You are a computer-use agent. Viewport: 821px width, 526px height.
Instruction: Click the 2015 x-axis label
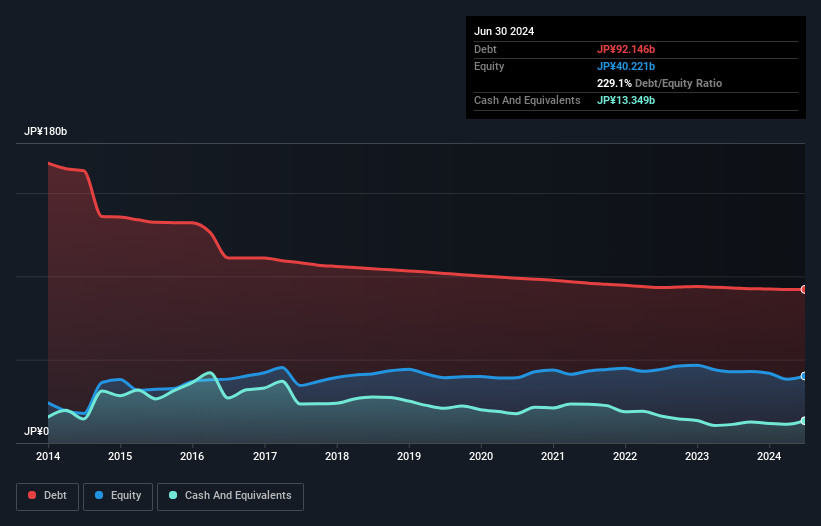tap(120, 456)
